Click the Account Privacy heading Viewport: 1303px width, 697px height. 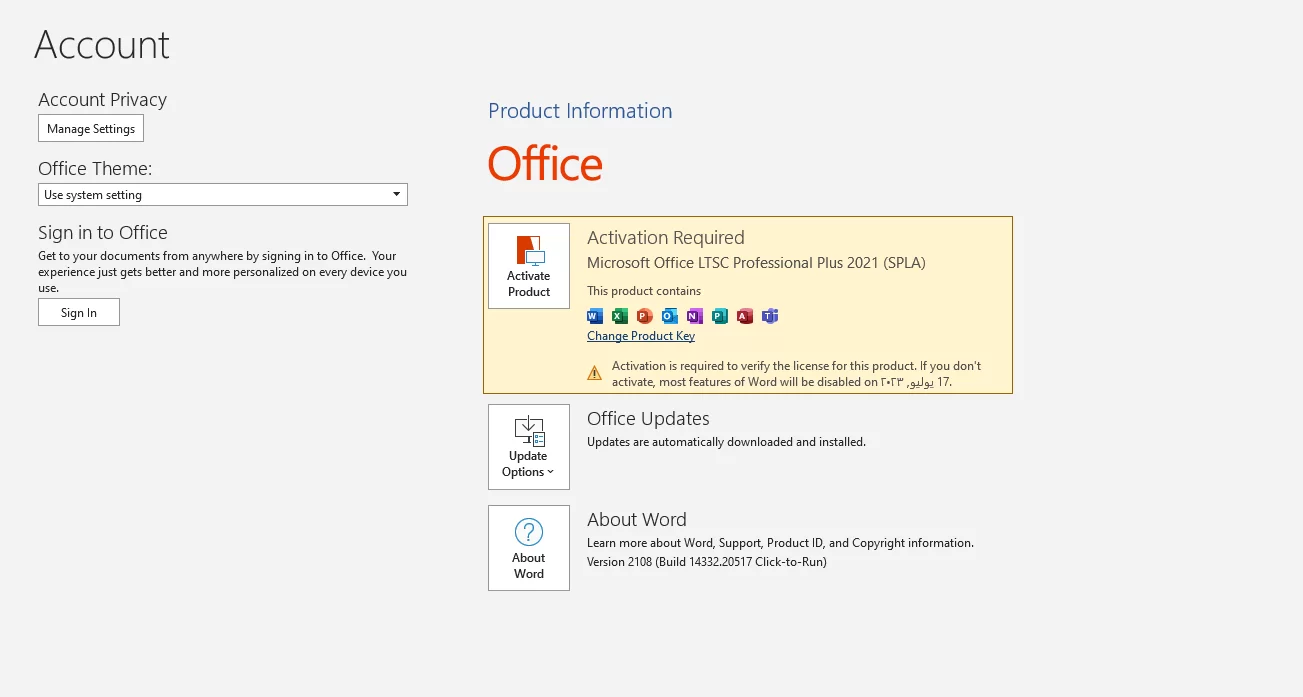[x=102, y=100]
